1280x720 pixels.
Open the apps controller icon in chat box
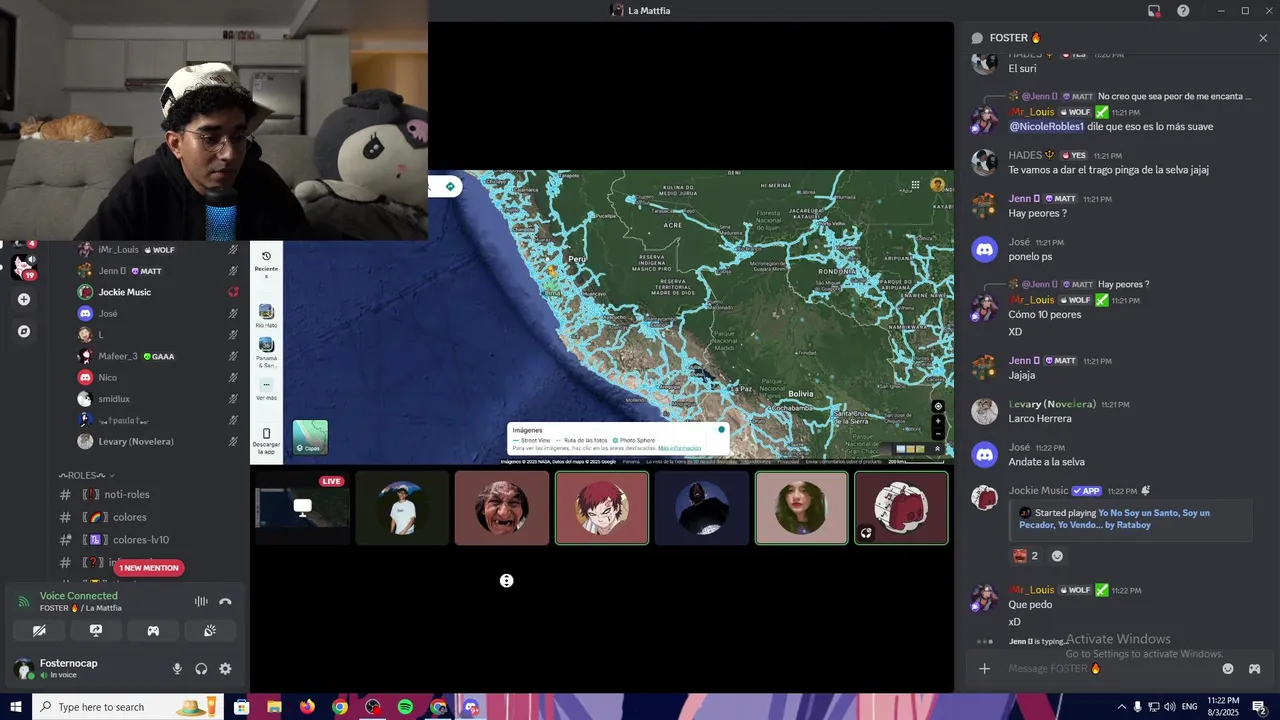pyautogui.click(x=1255, y=668)
